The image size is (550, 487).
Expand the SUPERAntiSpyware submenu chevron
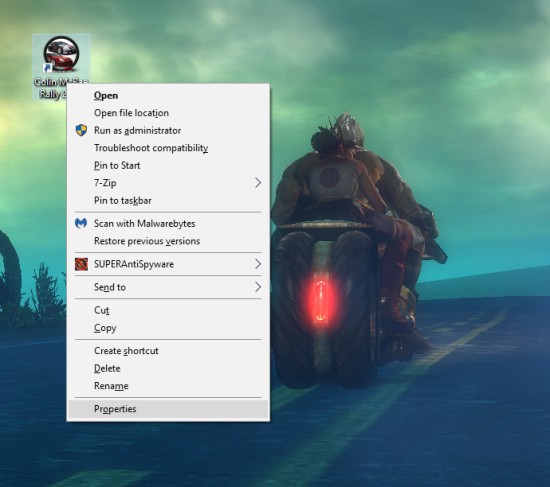click(x=258, y=264)
